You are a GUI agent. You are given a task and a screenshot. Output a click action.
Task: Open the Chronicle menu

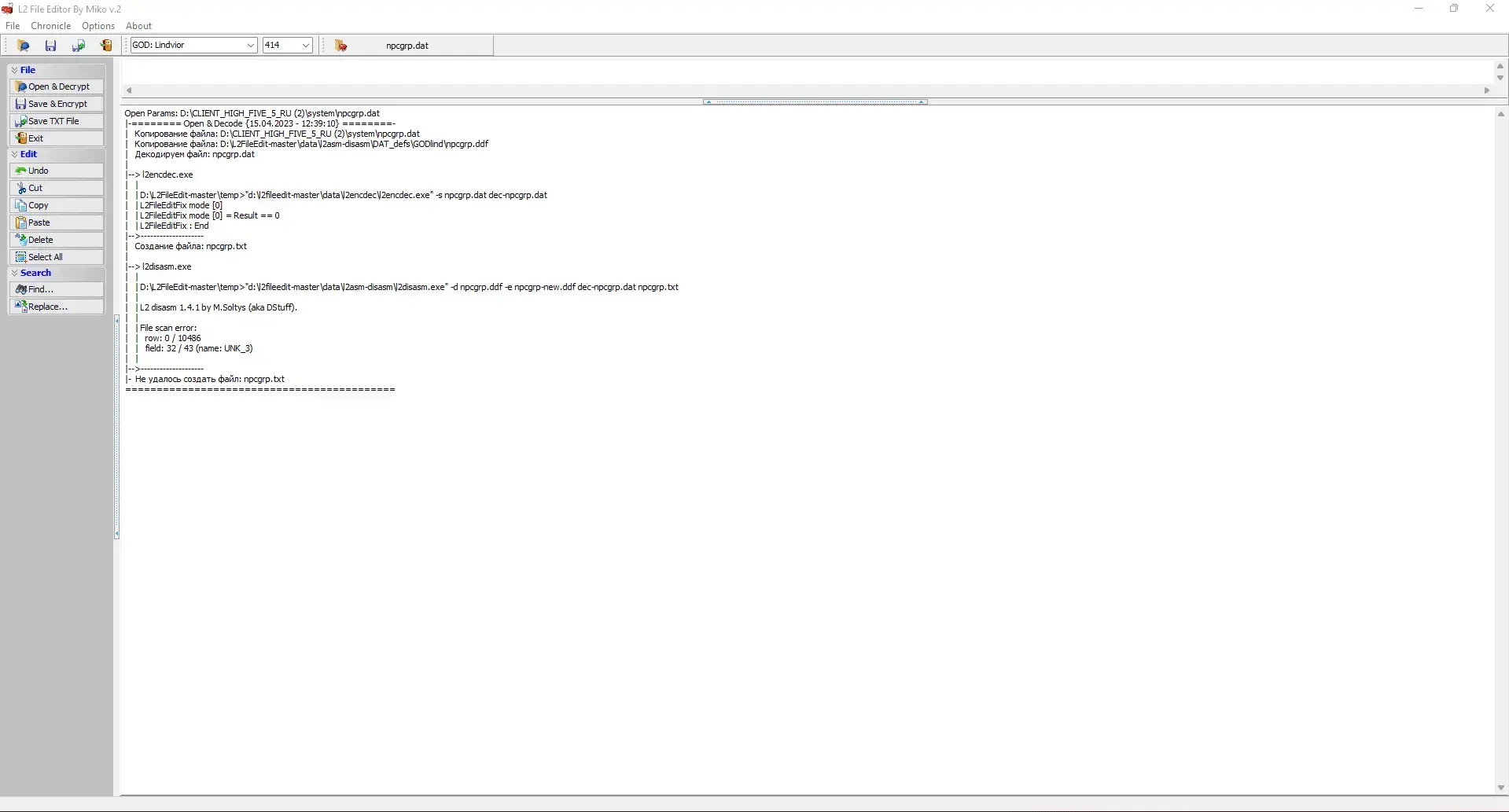[50, 26]
